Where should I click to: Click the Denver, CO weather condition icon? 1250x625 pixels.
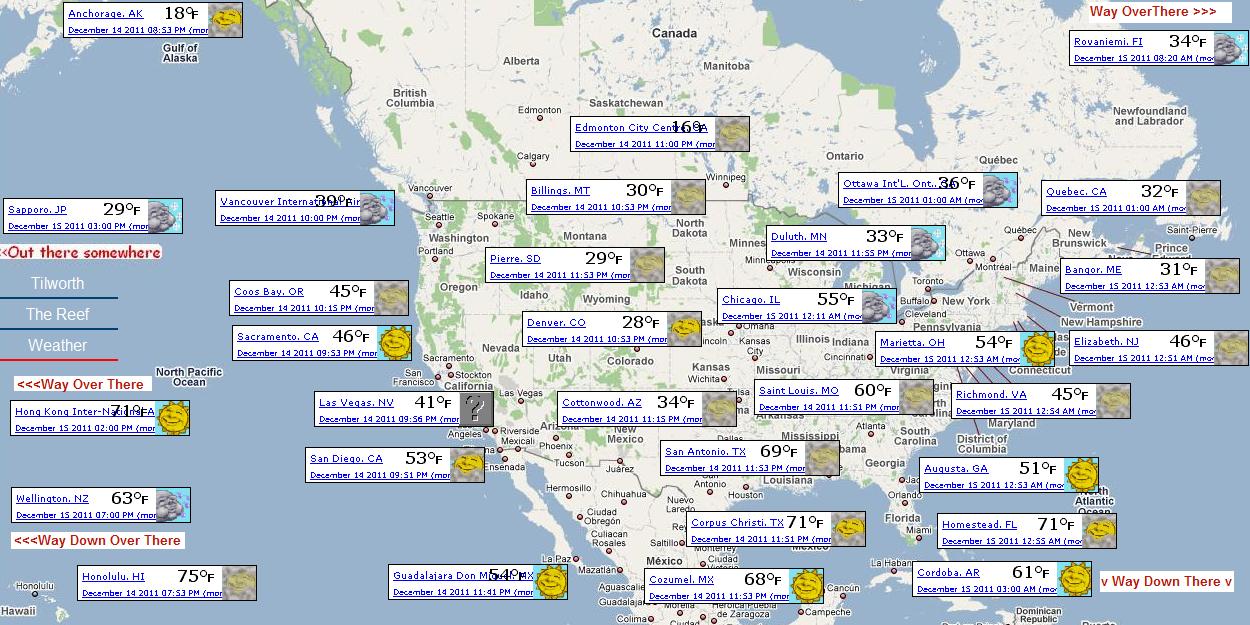click(684, 329)
